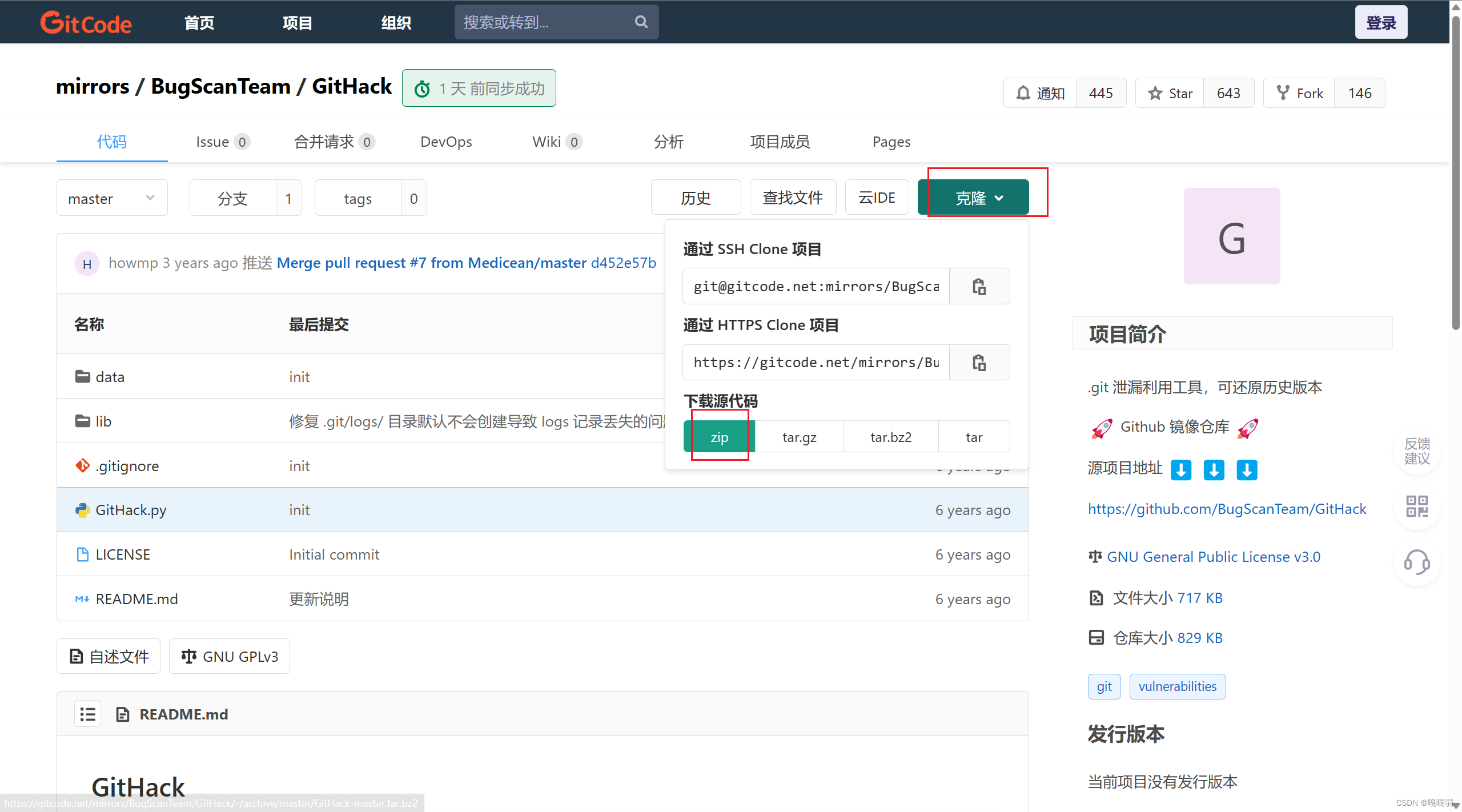Click the search magnifier icon

(x=641, y=22)
